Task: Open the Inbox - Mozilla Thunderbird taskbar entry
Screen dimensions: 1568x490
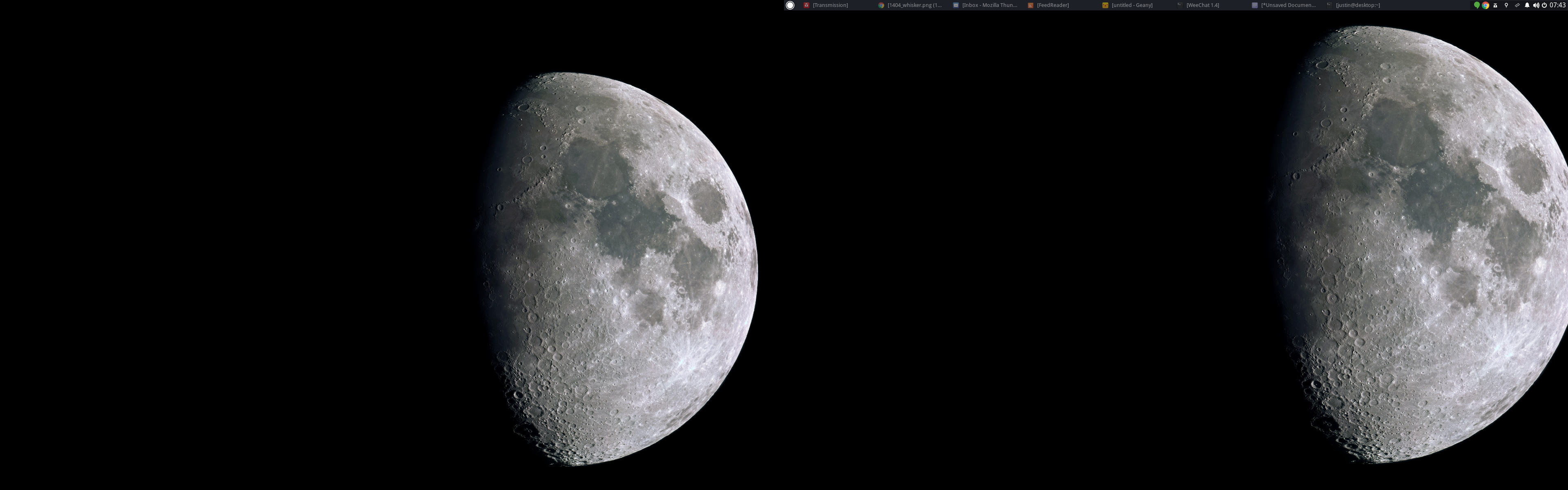Action: (x=988, y=5)
